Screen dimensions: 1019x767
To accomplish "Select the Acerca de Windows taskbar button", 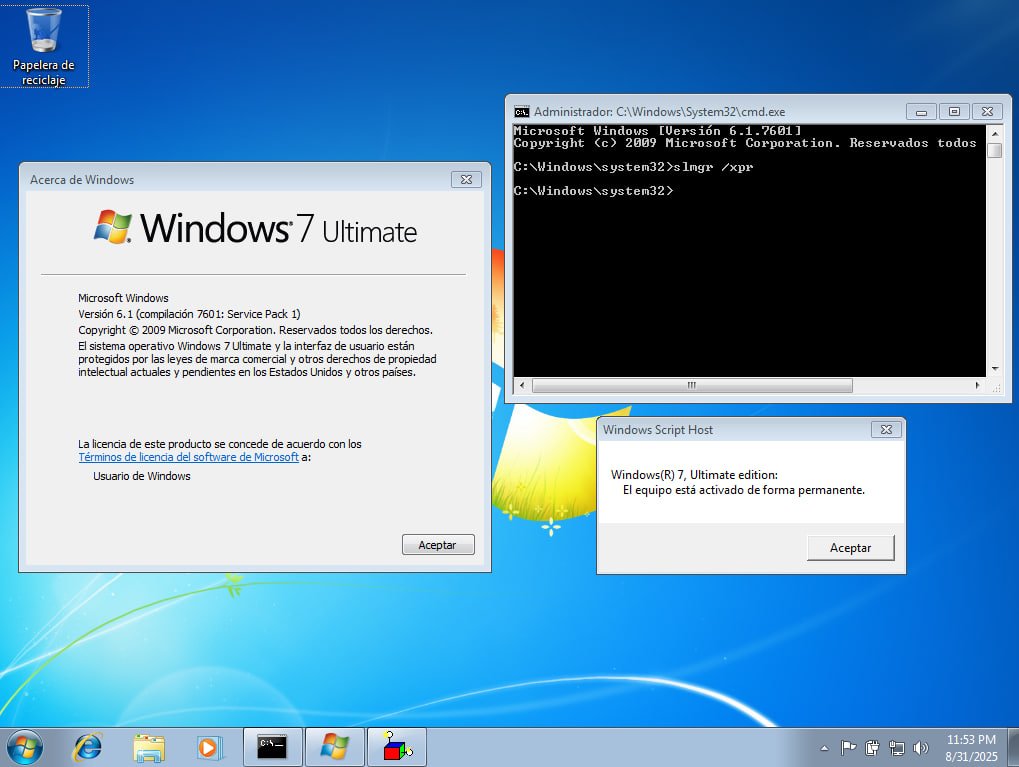I will 334,746.
